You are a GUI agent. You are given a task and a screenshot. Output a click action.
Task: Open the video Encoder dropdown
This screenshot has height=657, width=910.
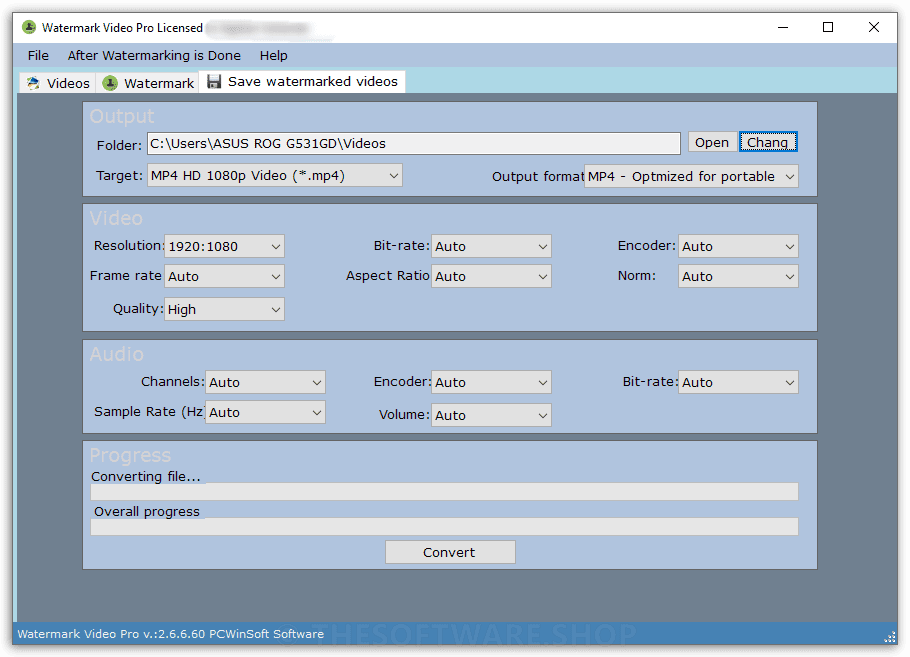tap(738, 246)
